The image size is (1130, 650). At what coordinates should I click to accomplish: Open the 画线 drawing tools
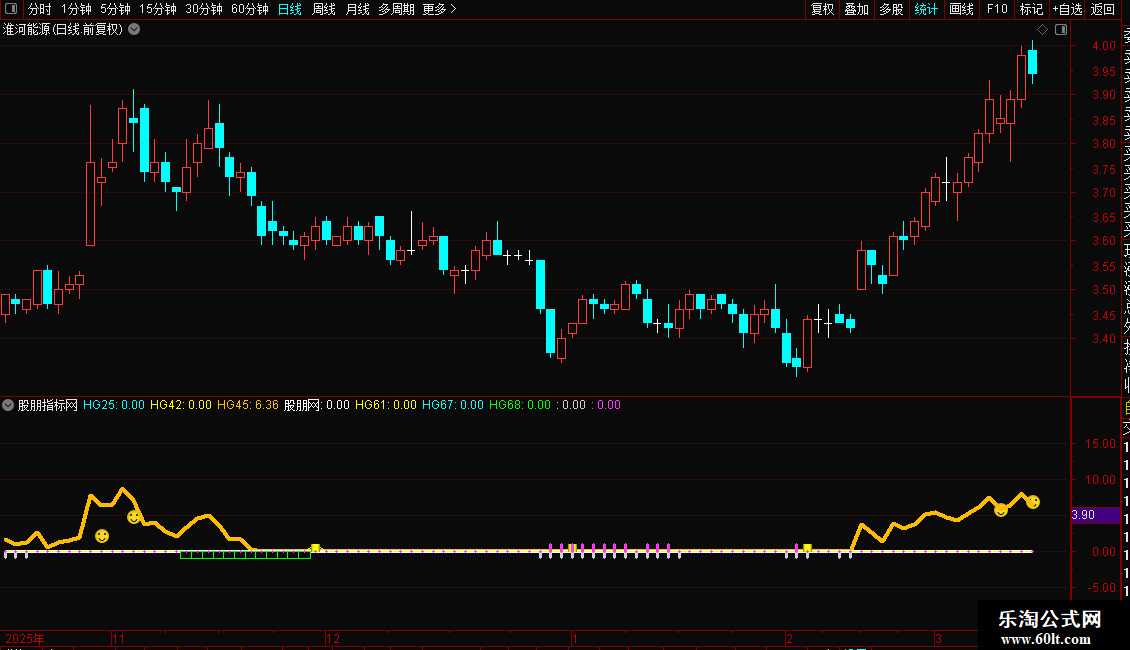coord(961,9)
